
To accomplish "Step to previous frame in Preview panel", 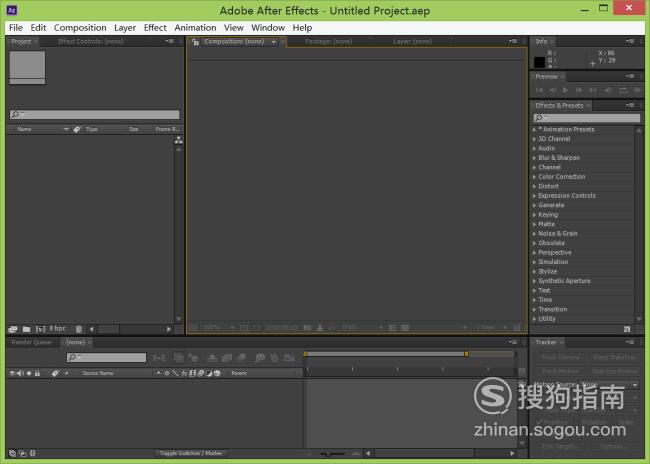I will pyautogui.click(x=552, y=90).
